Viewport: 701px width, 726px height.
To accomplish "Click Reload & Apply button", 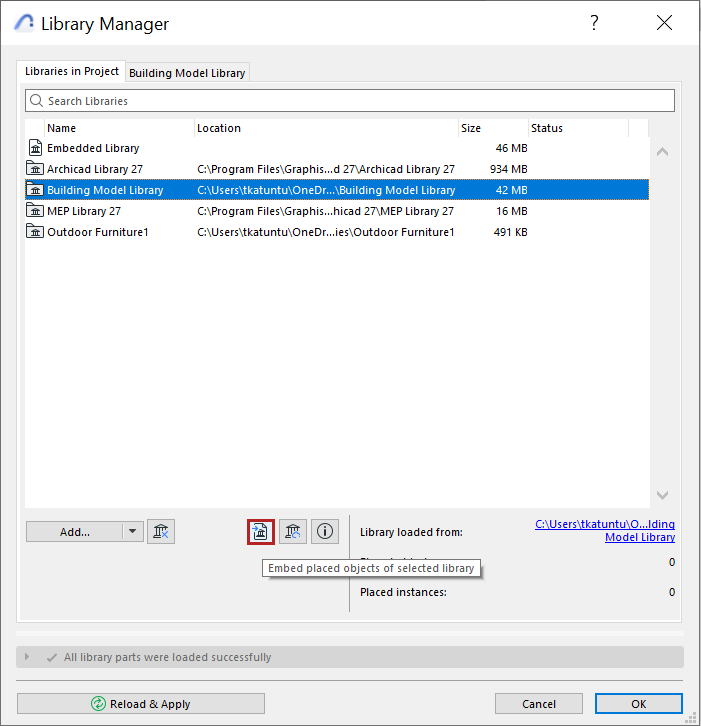I will pos(141,704).
